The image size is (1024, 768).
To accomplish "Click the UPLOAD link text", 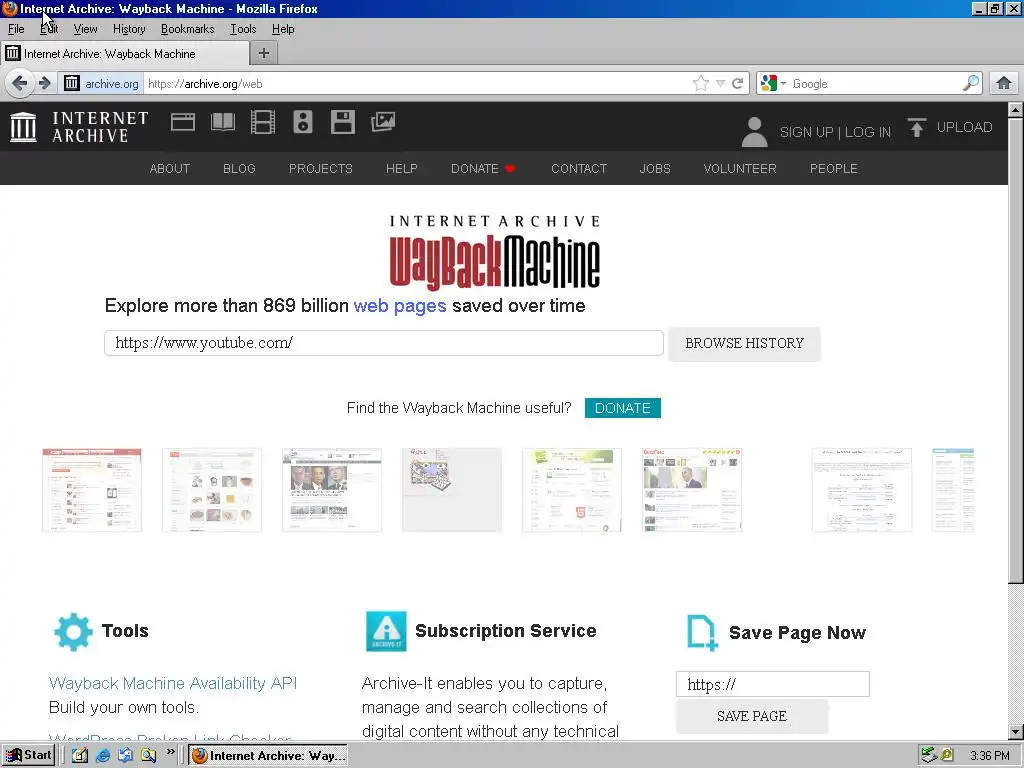I will tap(965, 127).
